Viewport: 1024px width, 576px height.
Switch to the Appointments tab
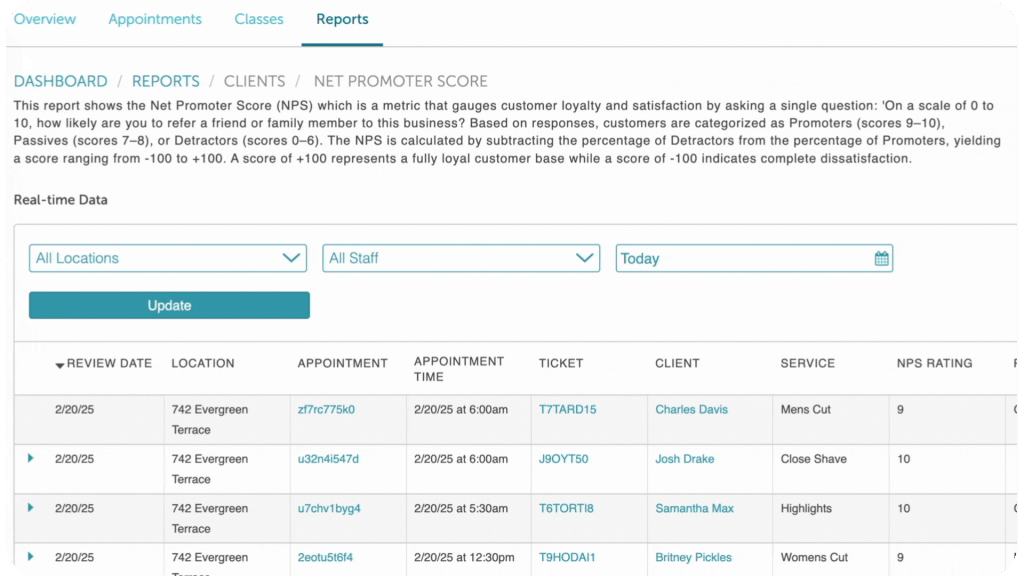(155, 19)
